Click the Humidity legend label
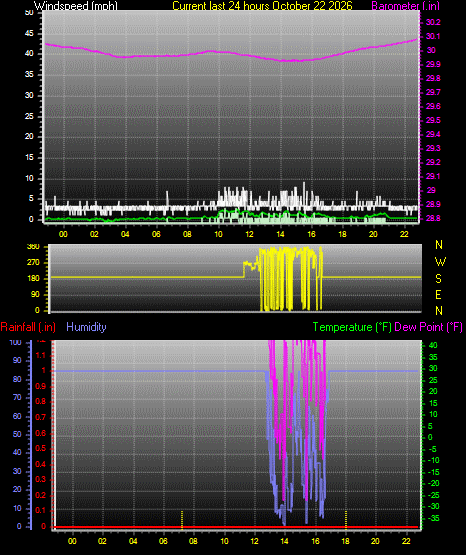Screen dimensions: 466x555 click(x=86, y=327)
